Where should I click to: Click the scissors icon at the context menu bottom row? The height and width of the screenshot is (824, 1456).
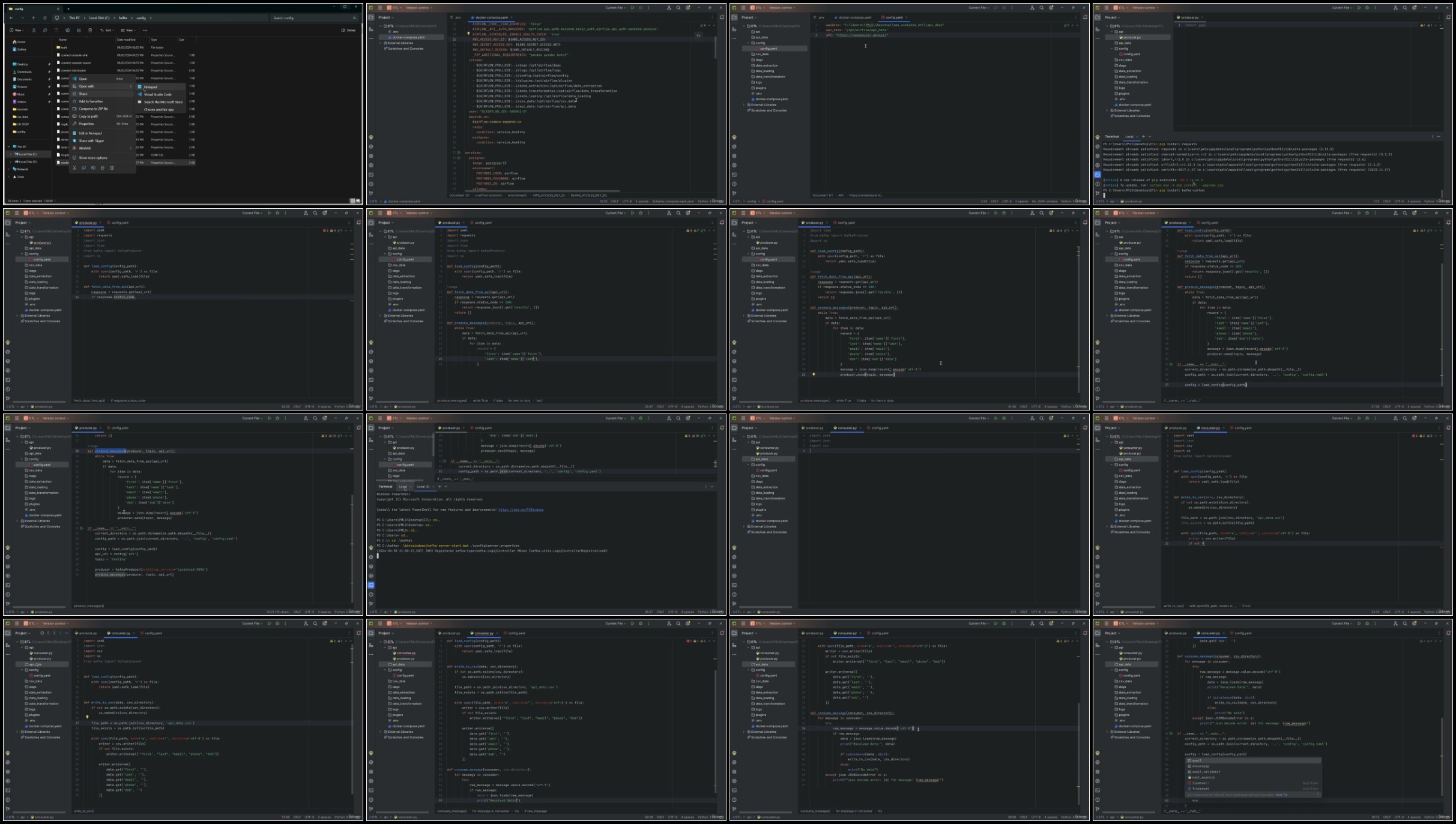(74, 168)
